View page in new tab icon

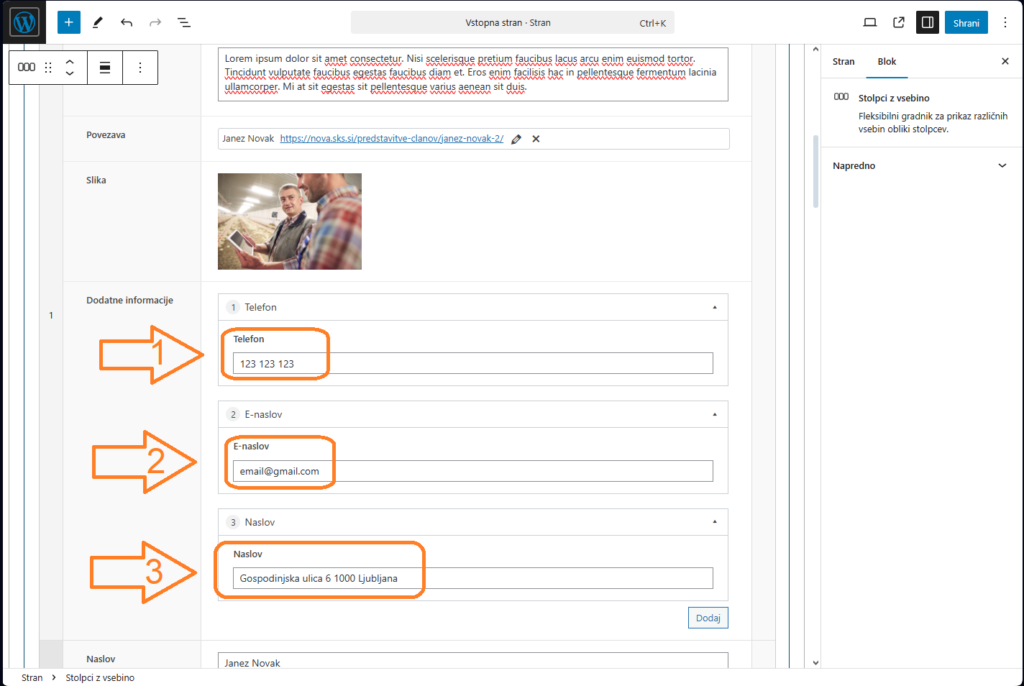click(x=898, y=22)
